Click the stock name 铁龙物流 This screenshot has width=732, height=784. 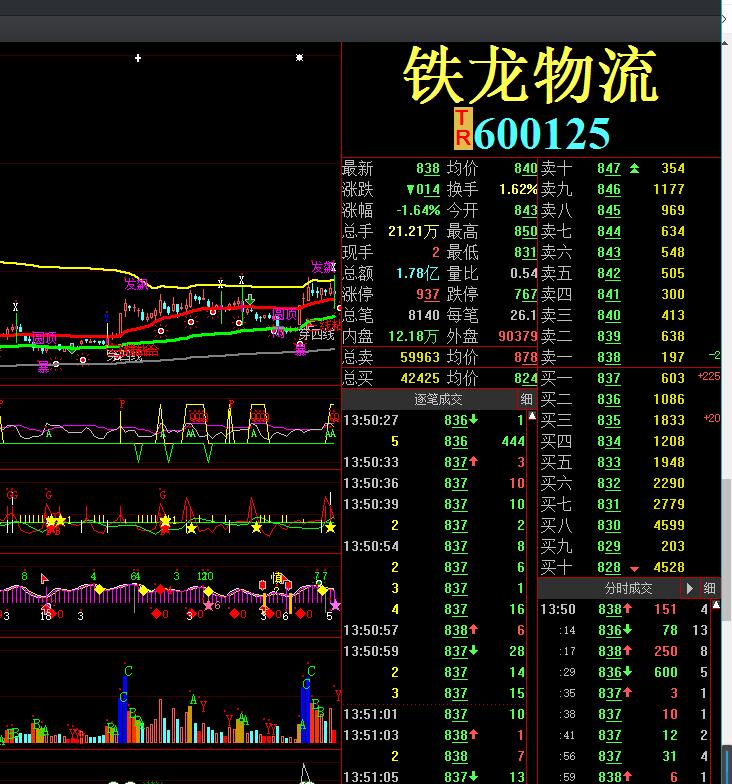tap(530, 74)
